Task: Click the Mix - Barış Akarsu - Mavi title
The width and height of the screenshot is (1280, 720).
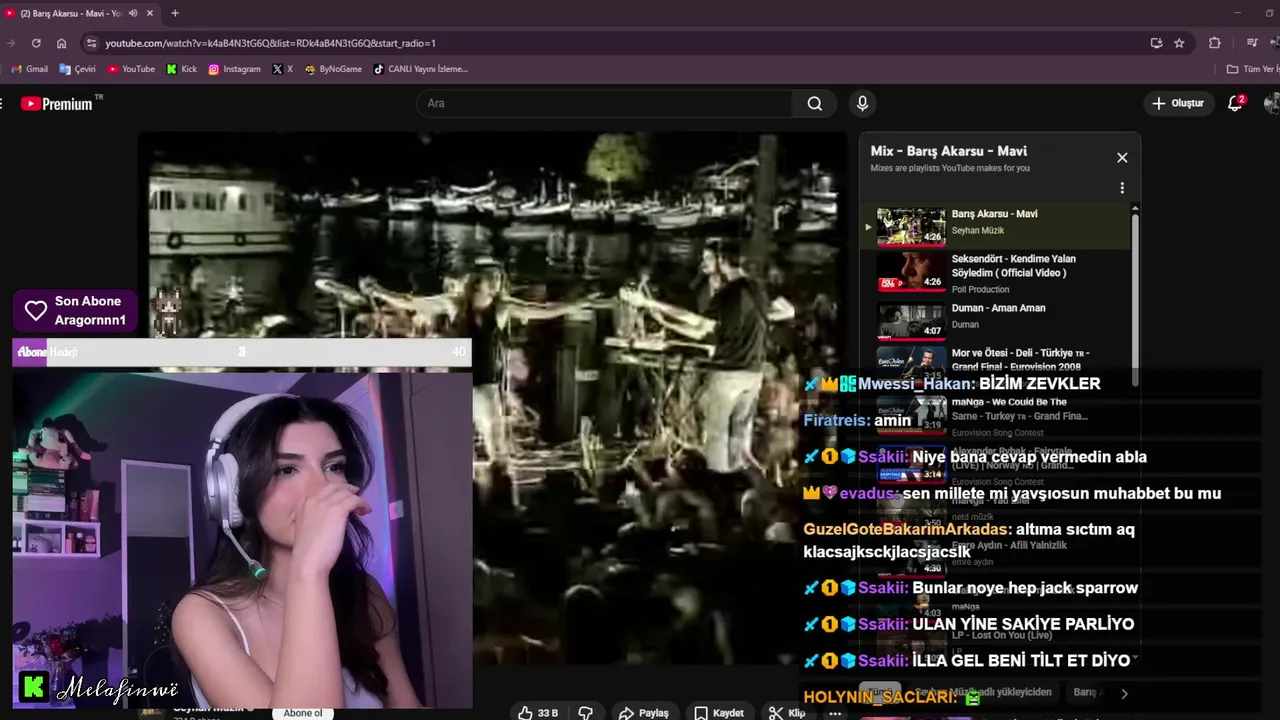Action: [x=948, y=151]
